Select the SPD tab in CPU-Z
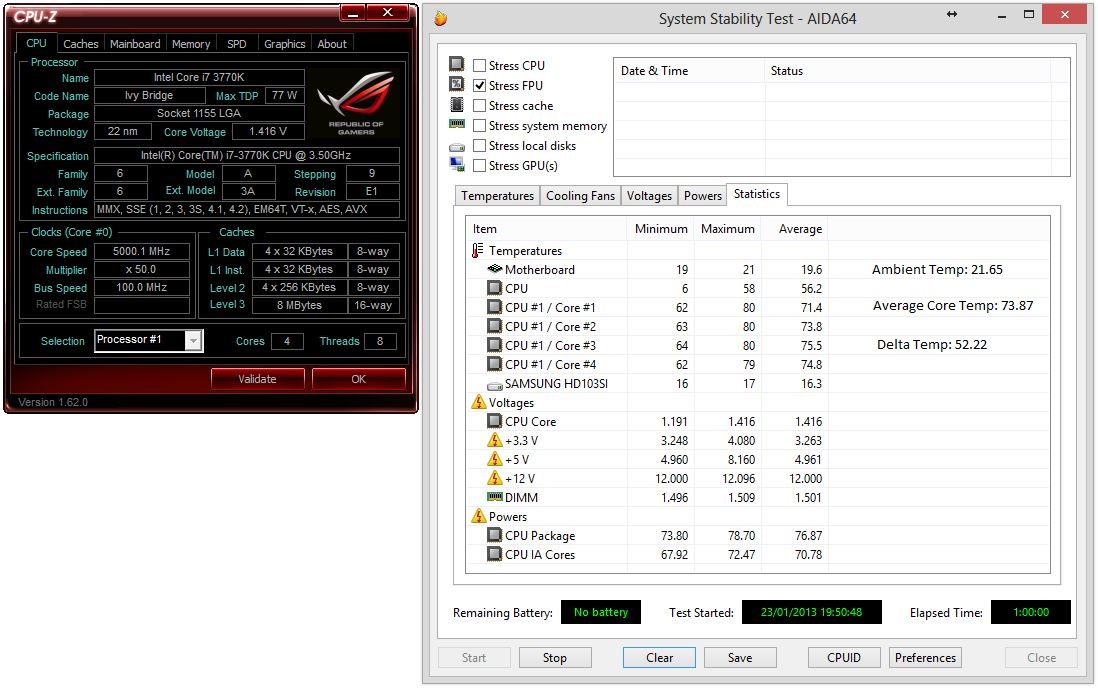1098x688 pixels. (x=237, y=43)
